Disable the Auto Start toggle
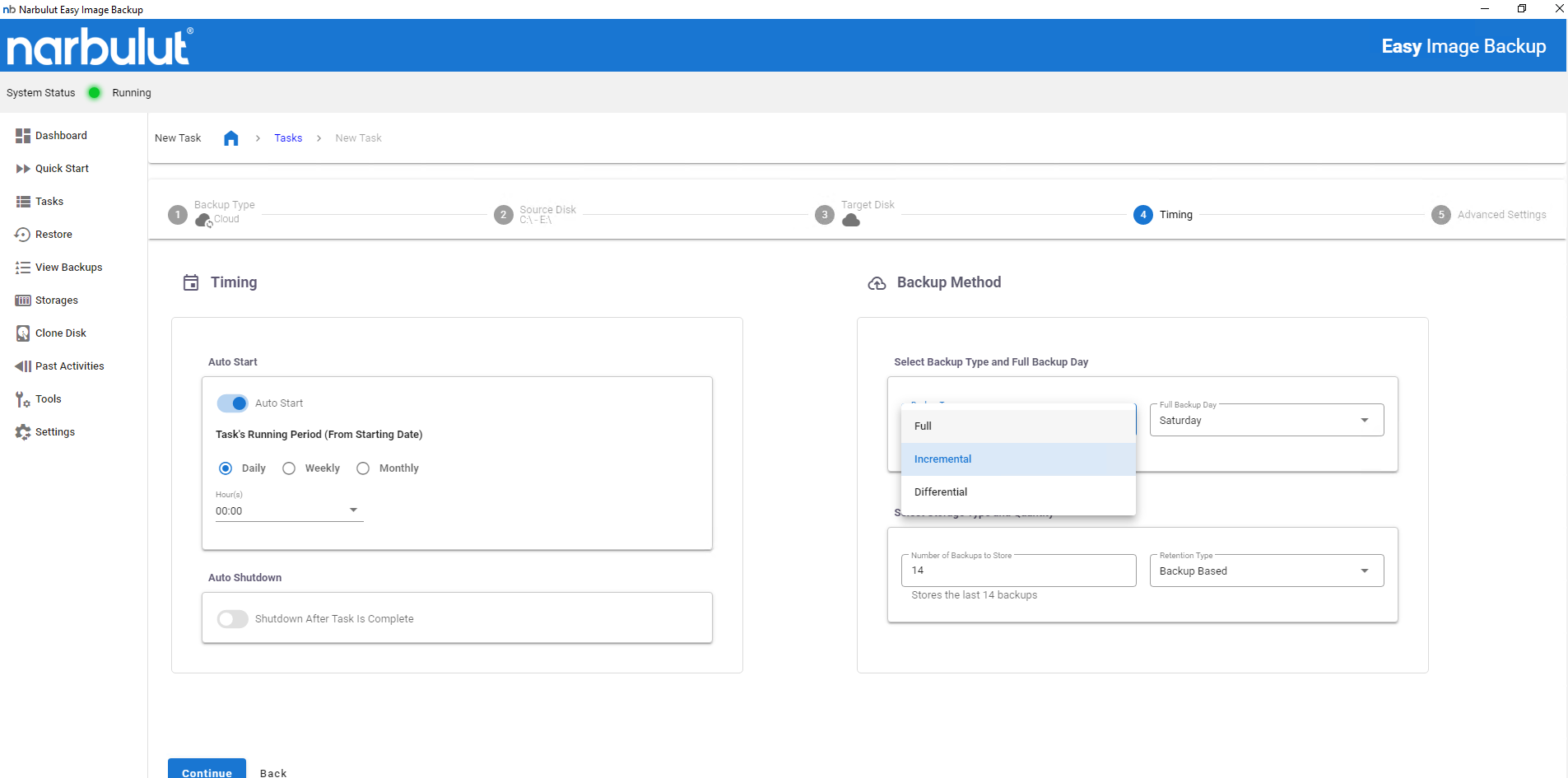Screen dimensions: 1568x778 pos(233,403)
